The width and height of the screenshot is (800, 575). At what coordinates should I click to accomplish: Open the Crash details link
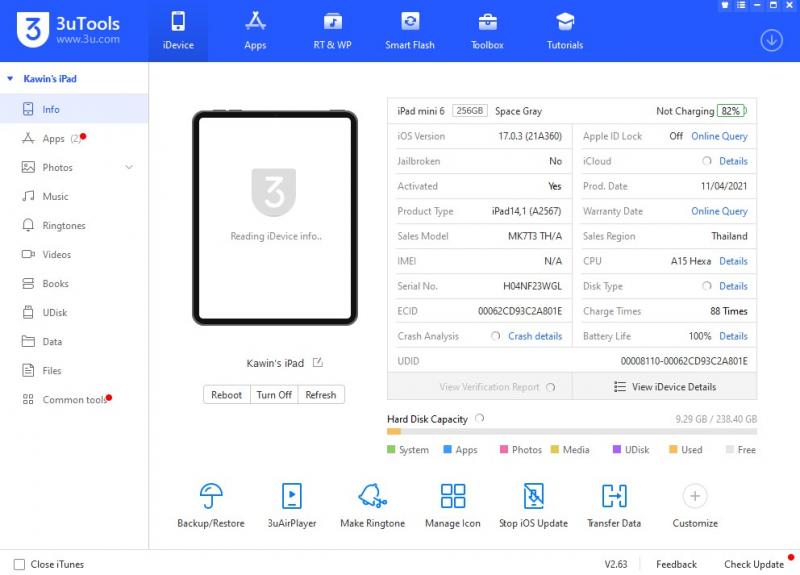click(534, 337)
